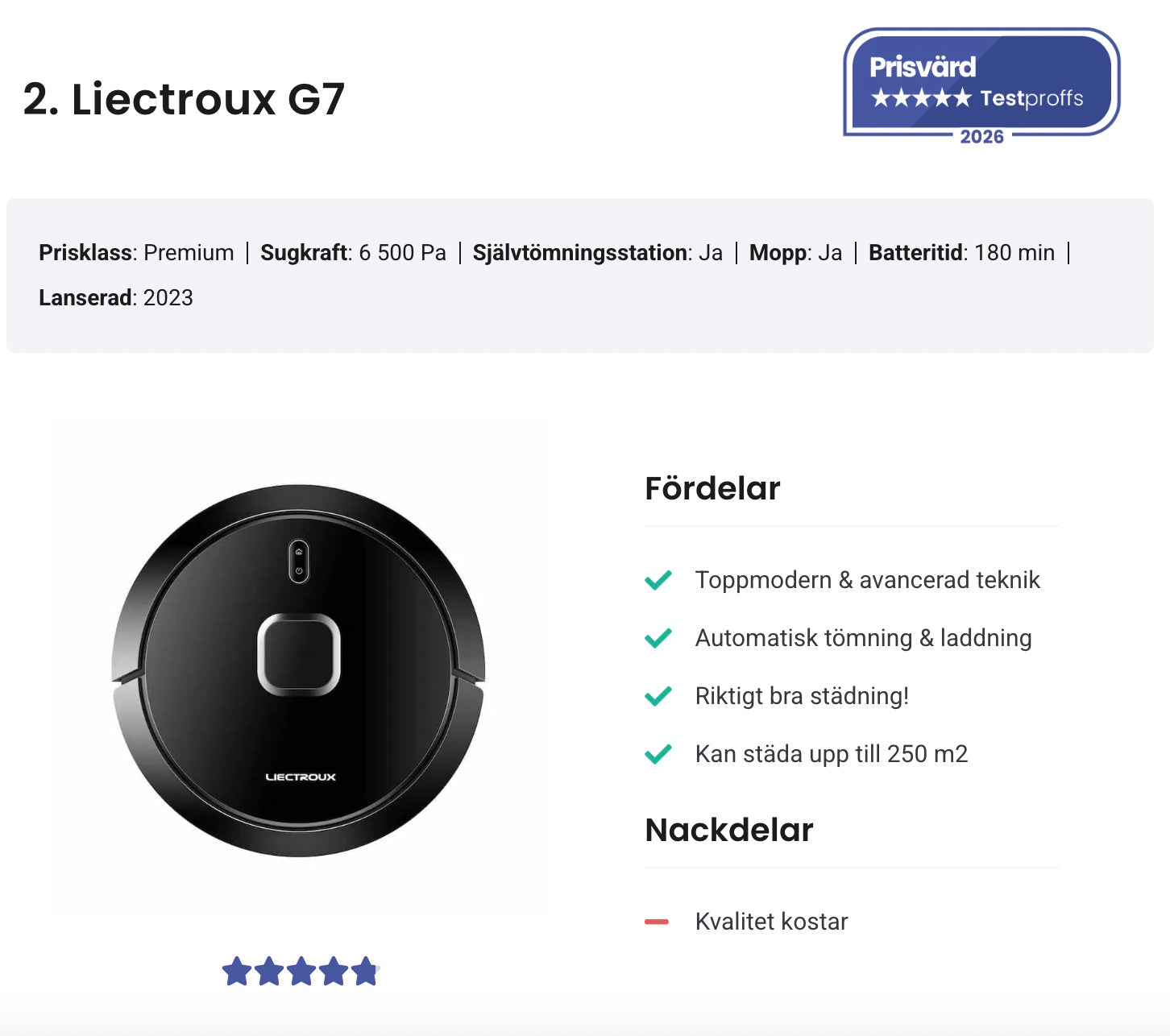The width and height of the screenshot is (1170, 1036).
Task: Click the Lanserad 2023 spec
Action: 116,298
